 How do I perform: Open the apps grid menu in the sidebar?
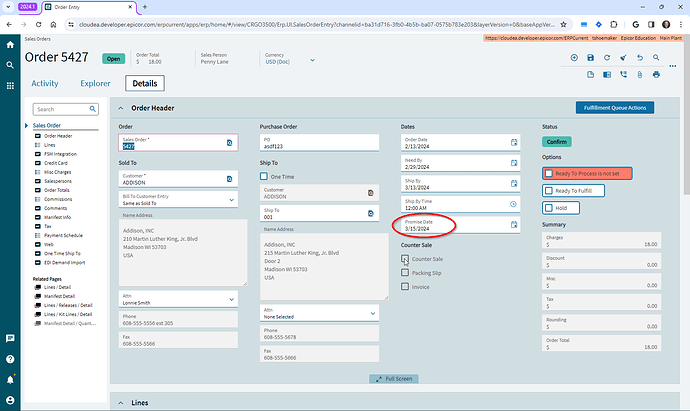[x=10, y=86]
